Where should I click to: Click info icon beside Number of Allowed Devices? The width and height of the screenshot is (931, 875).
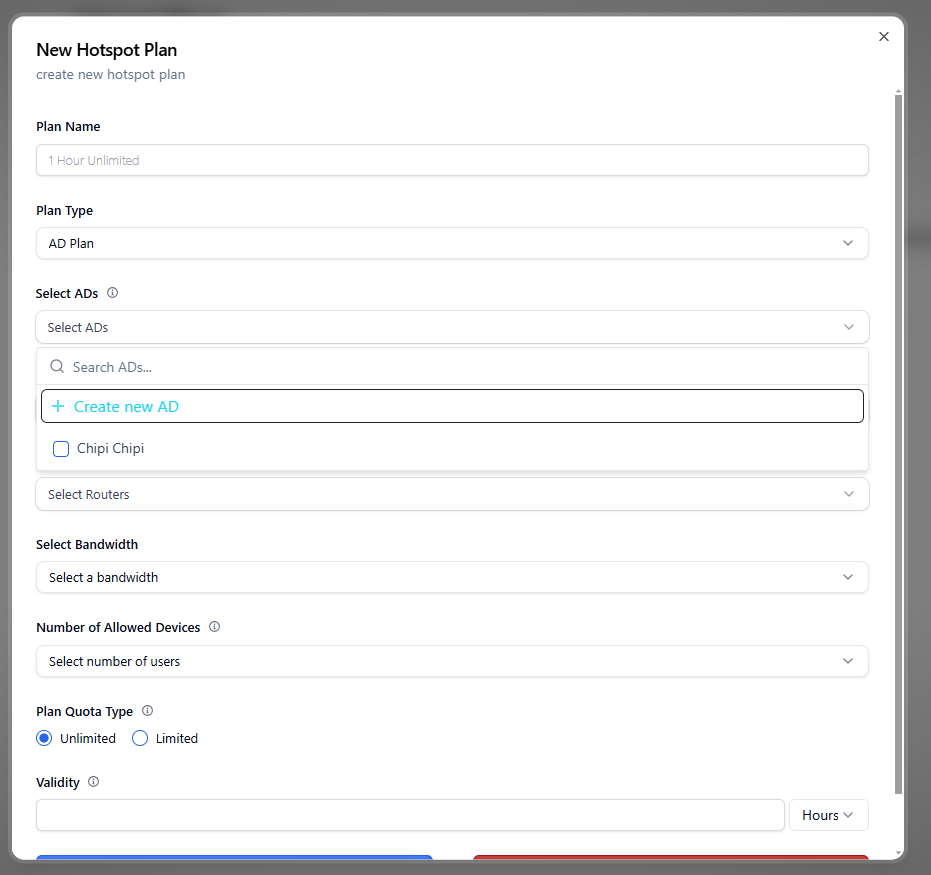click(x=214, y=627)
